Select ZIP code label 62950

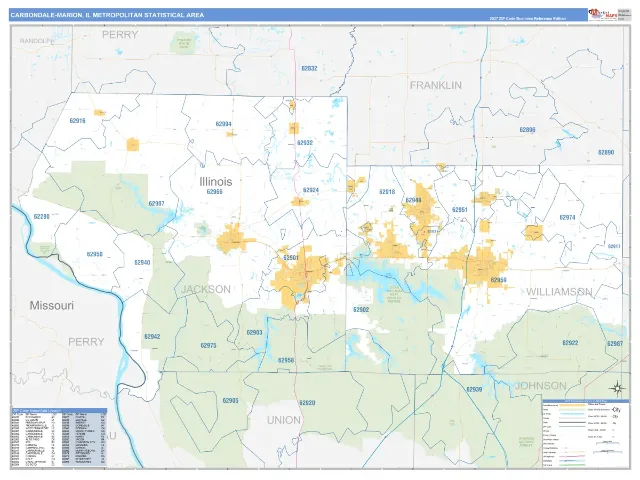click(95, 254)
